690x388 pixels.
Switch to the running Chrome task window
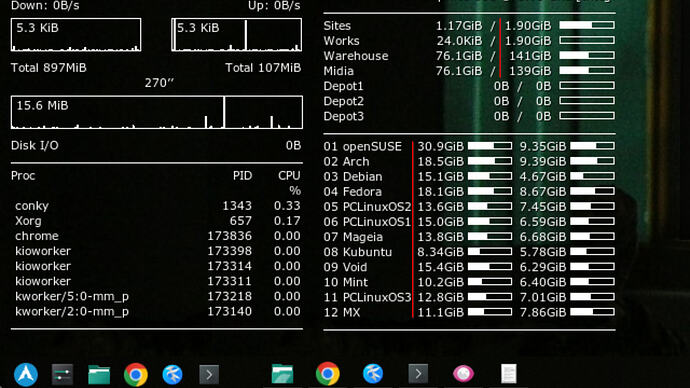(x=327, y=374)
